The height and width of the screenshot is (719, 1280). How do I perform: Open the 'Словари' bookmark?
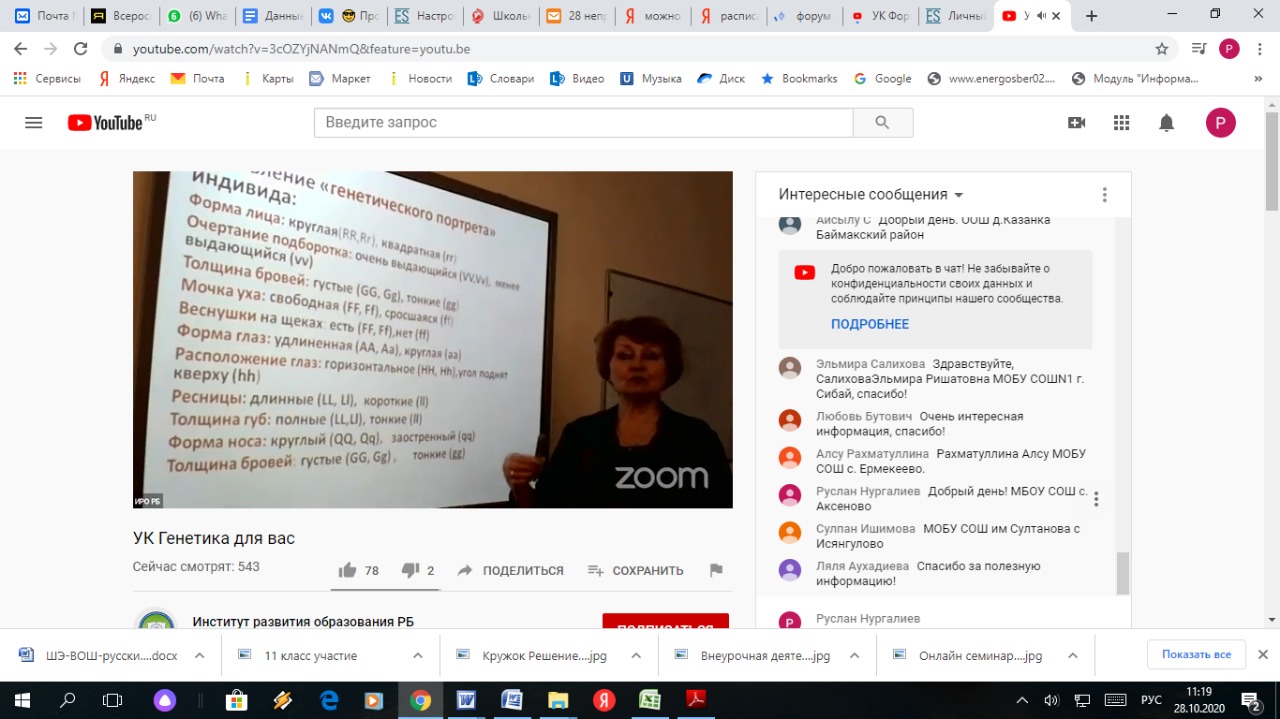coord(500,78)
